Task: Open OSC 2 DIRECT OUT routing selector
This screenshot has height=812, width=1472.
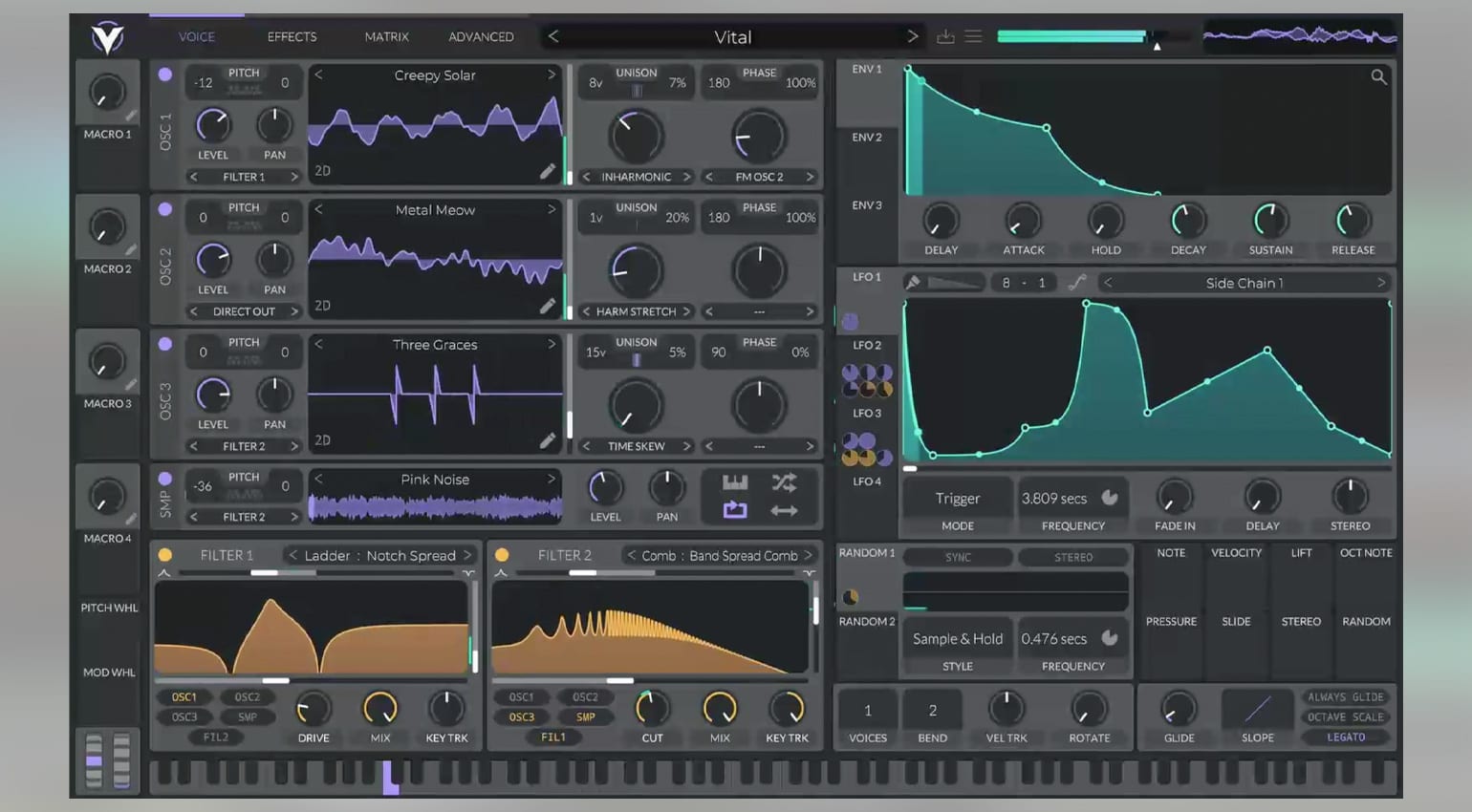Action: point(244,311)
